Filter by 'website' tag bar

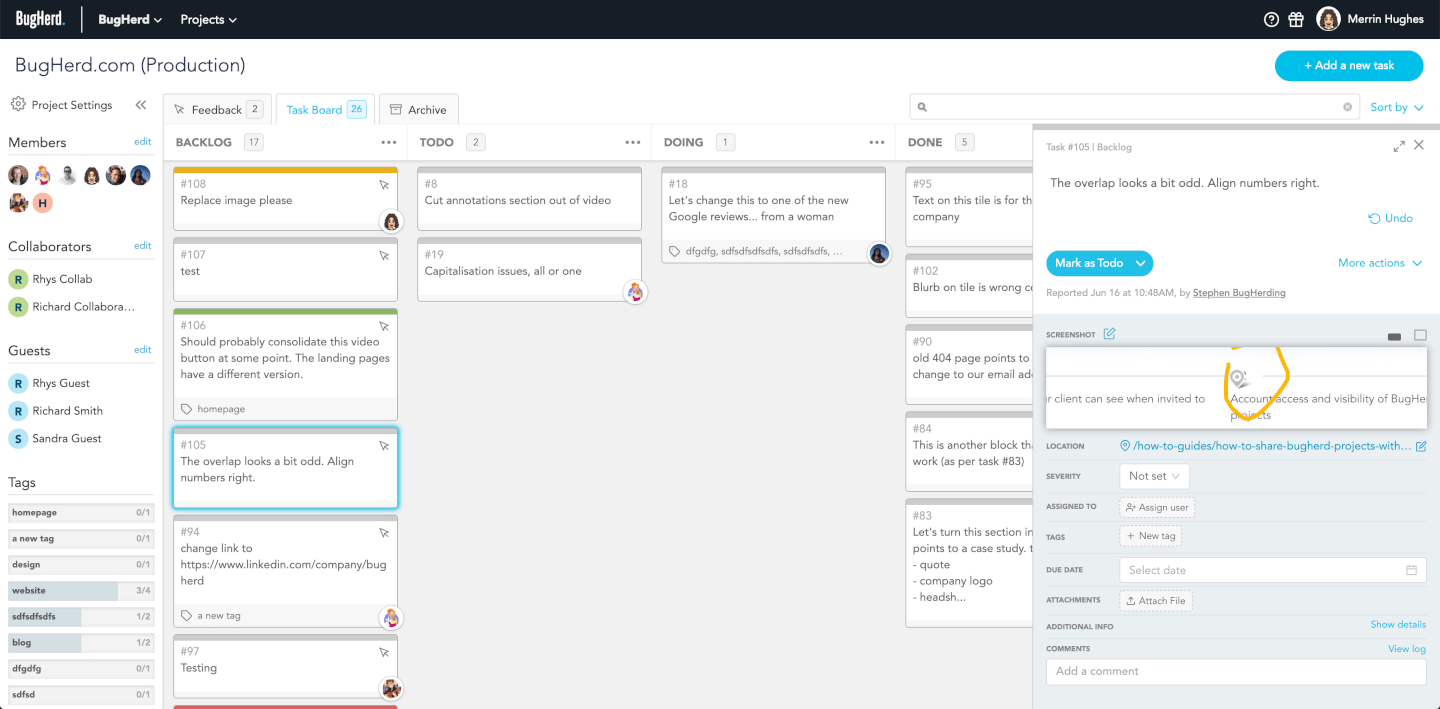coord(81,590)
